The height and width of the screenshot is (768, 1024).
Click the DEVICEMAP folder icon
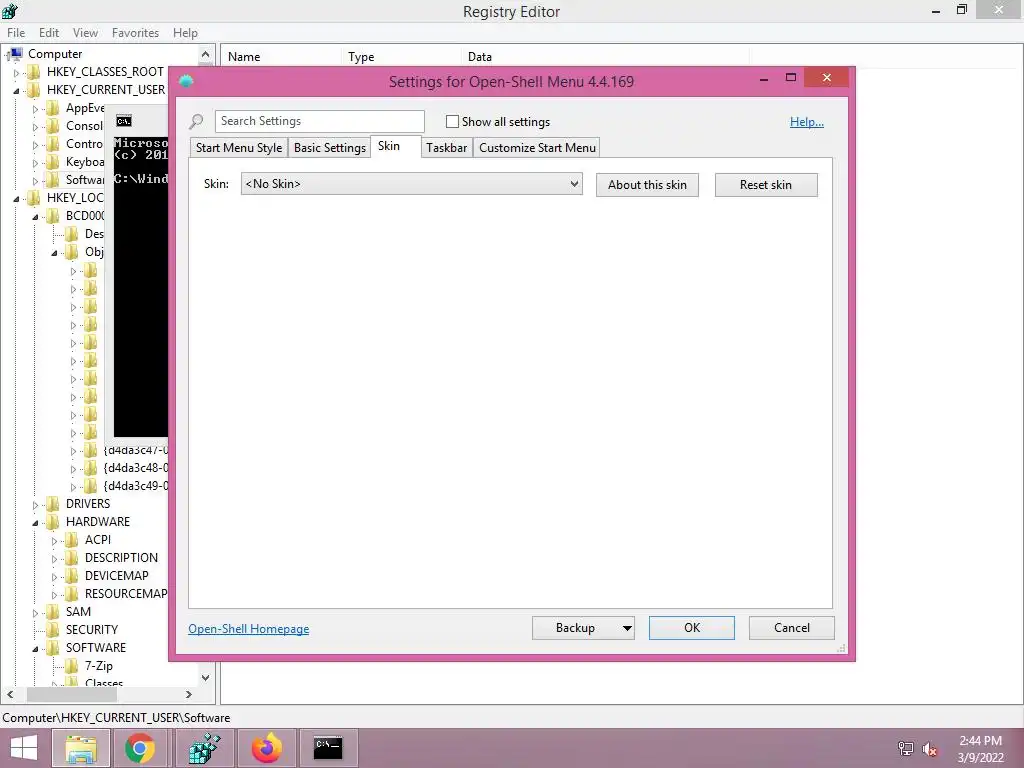[x=72, y=575]
